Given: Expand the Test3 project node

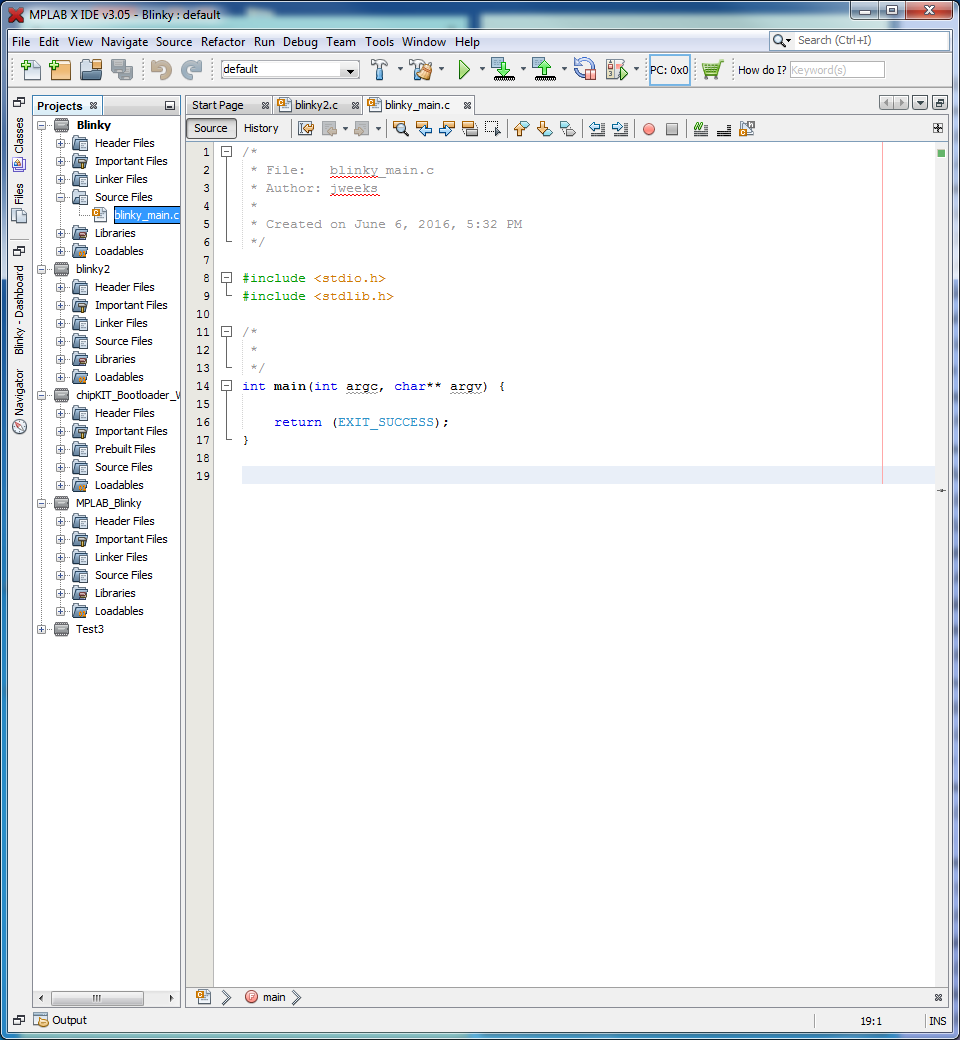Looking at the screenshot, I should pyautogui.click(x=42, y=629).
